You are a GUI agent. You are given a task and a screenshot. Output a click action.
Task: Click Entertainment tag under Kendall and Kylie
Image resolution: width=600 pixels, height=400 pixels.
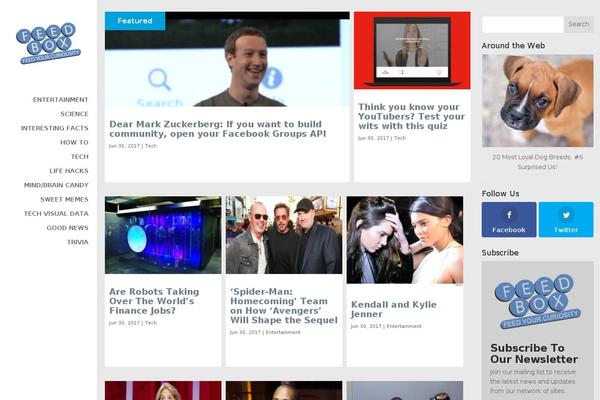click(404, 326)
